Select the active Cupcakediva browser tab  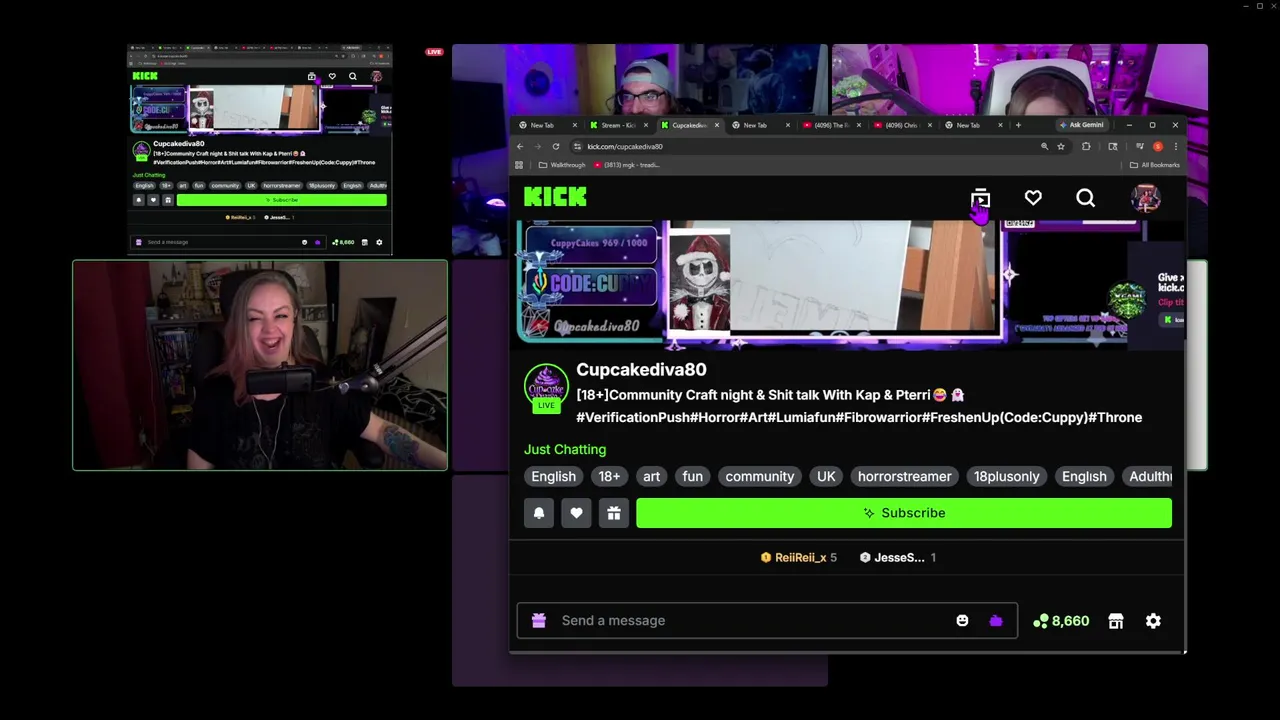(688, 125)
